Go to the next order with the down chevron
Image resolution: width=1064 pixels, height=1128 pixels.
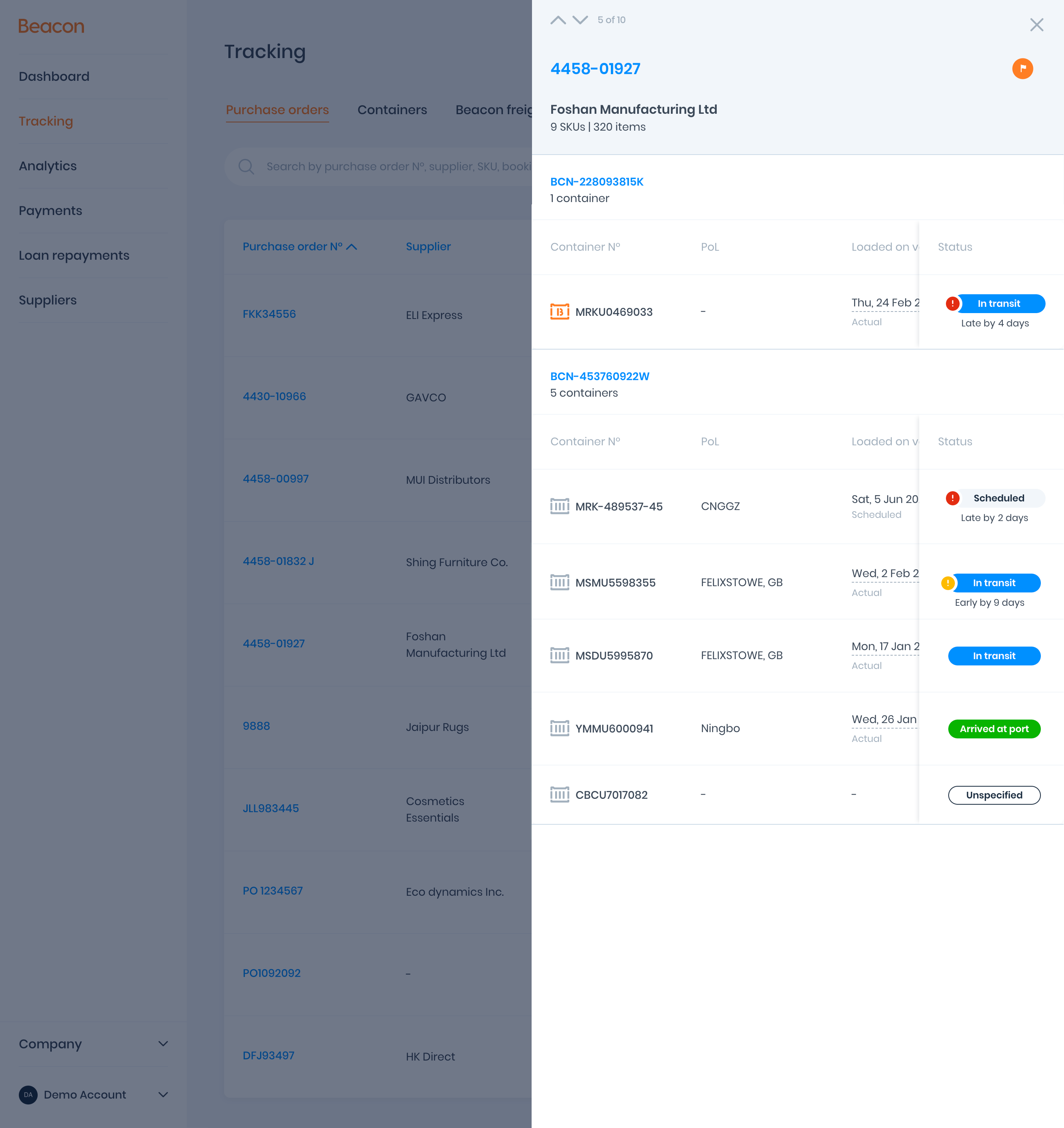(580, 20)
